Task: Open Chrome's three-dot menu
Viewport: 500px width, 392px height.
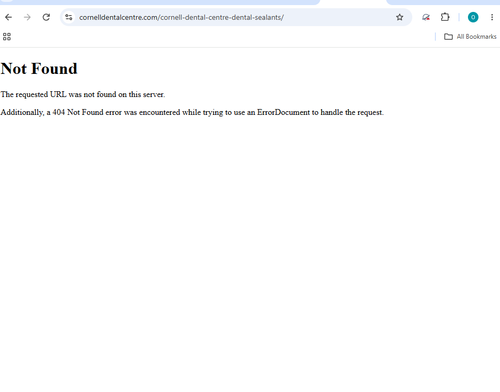Action: tap(492, 17)
